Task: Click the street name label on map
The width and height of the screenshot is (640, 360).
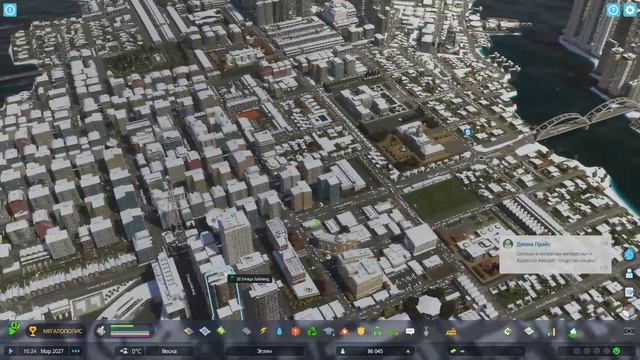Action: coord(250,279)
